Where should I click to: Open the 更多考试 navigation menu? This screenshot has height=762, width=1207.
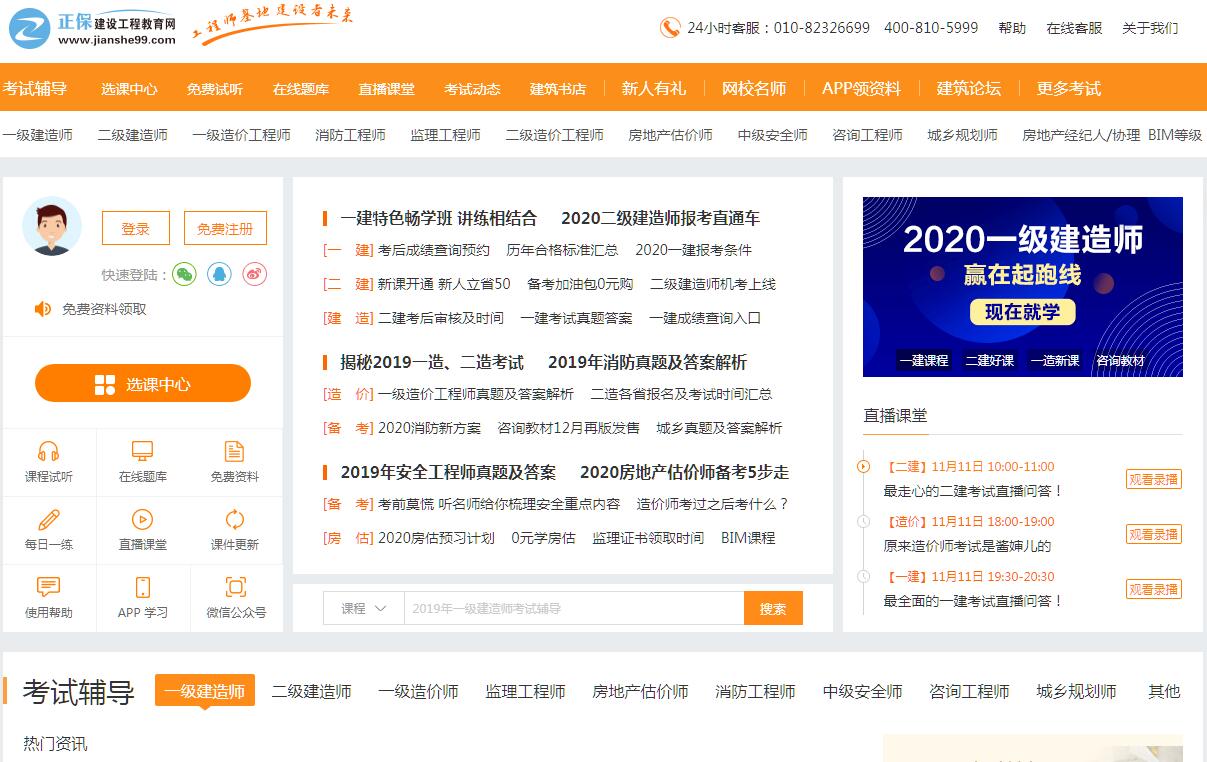tap(1068, 88)
